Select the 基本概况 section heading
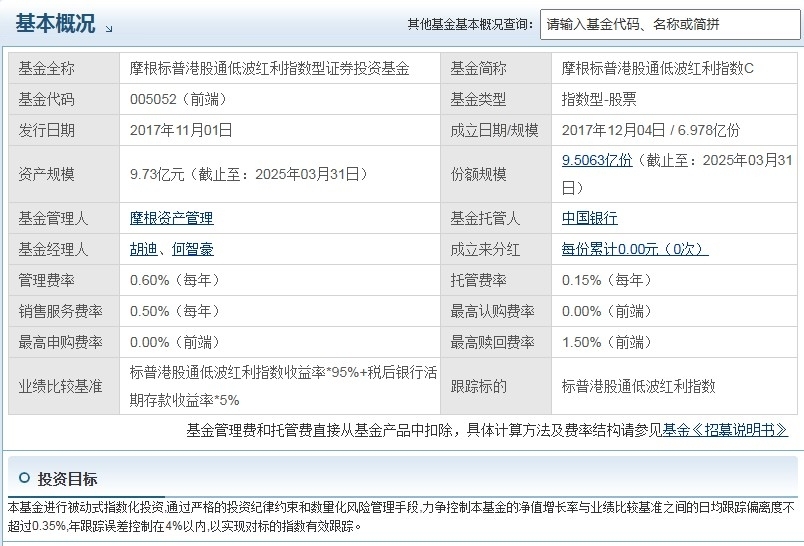Viewport: 804px width, 546px height. (55, 24)
